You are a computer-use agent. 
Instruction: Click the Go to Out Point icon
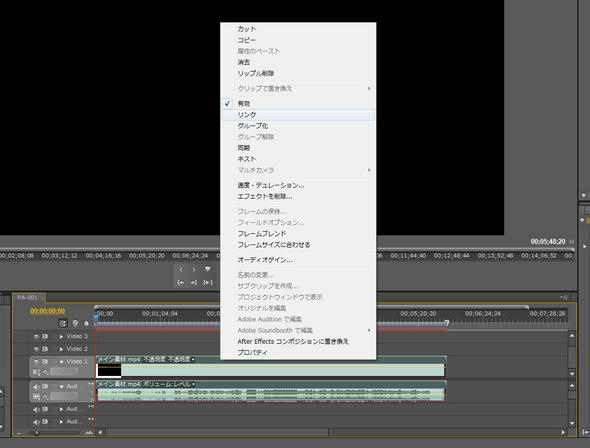[x=193, y=282]
